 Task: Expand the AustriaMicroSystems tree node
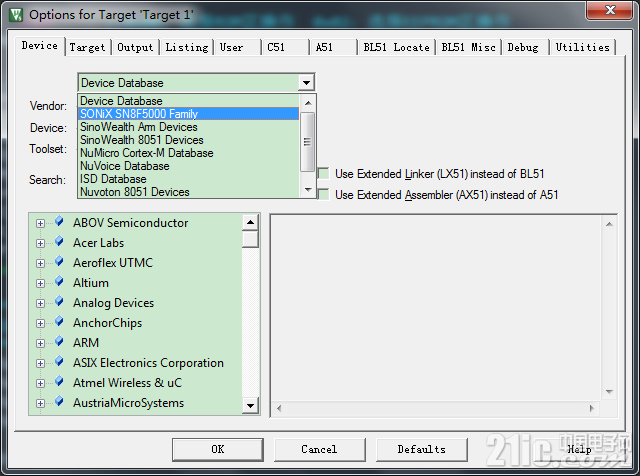click(x=40, y=403)
